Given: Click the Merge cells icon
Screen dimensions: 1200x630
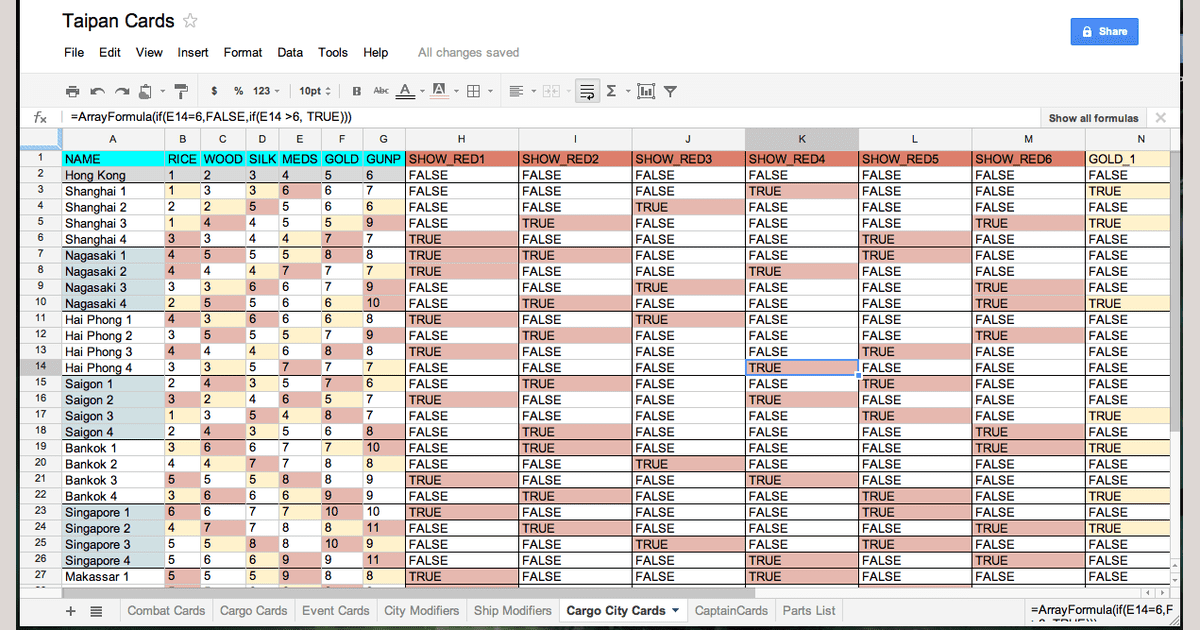Looking at the screenshot, I should click(x=550, y=91).
